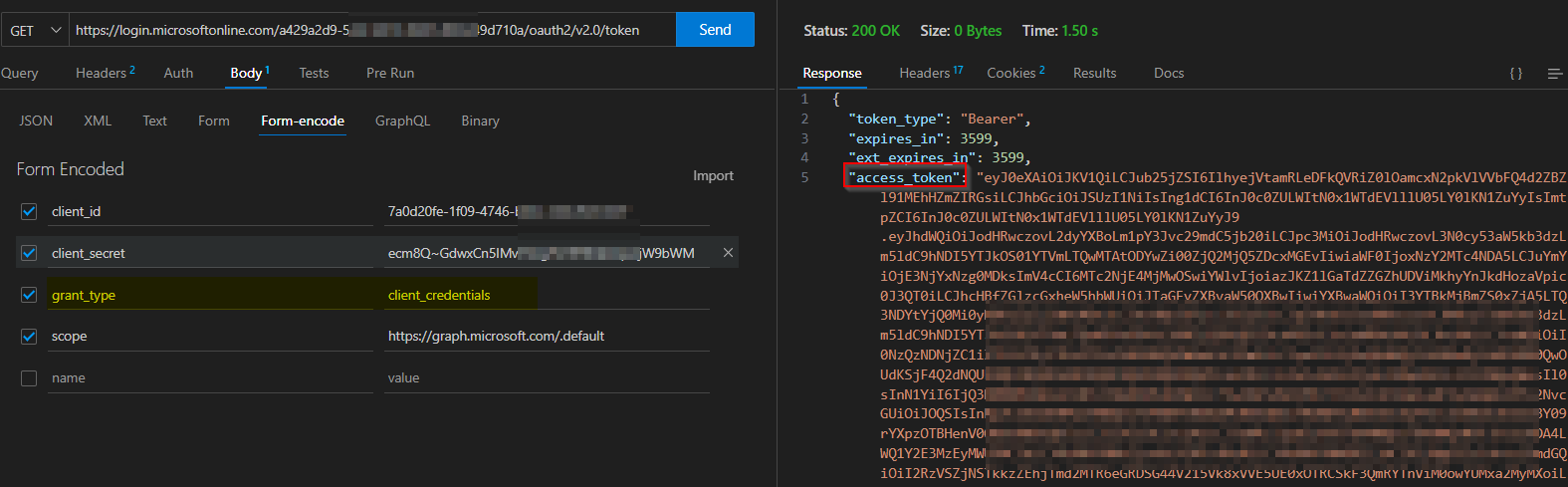Image resolution: width=1568 pixels, height=487 pixels.
Task: Uncheck the client_id parameter checkbox
Action: pos(29,211)
